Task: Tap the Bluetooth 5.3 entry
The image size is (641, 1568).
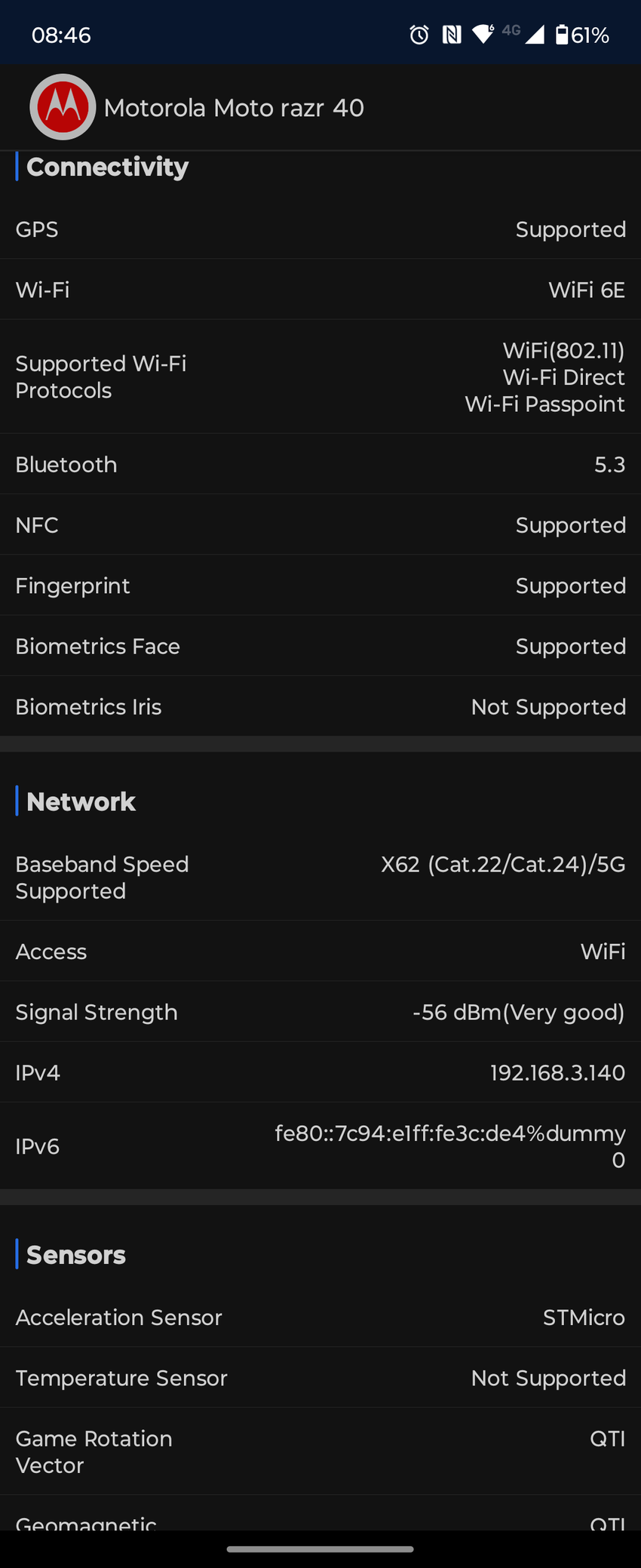Action: click(x=320, y=464)
